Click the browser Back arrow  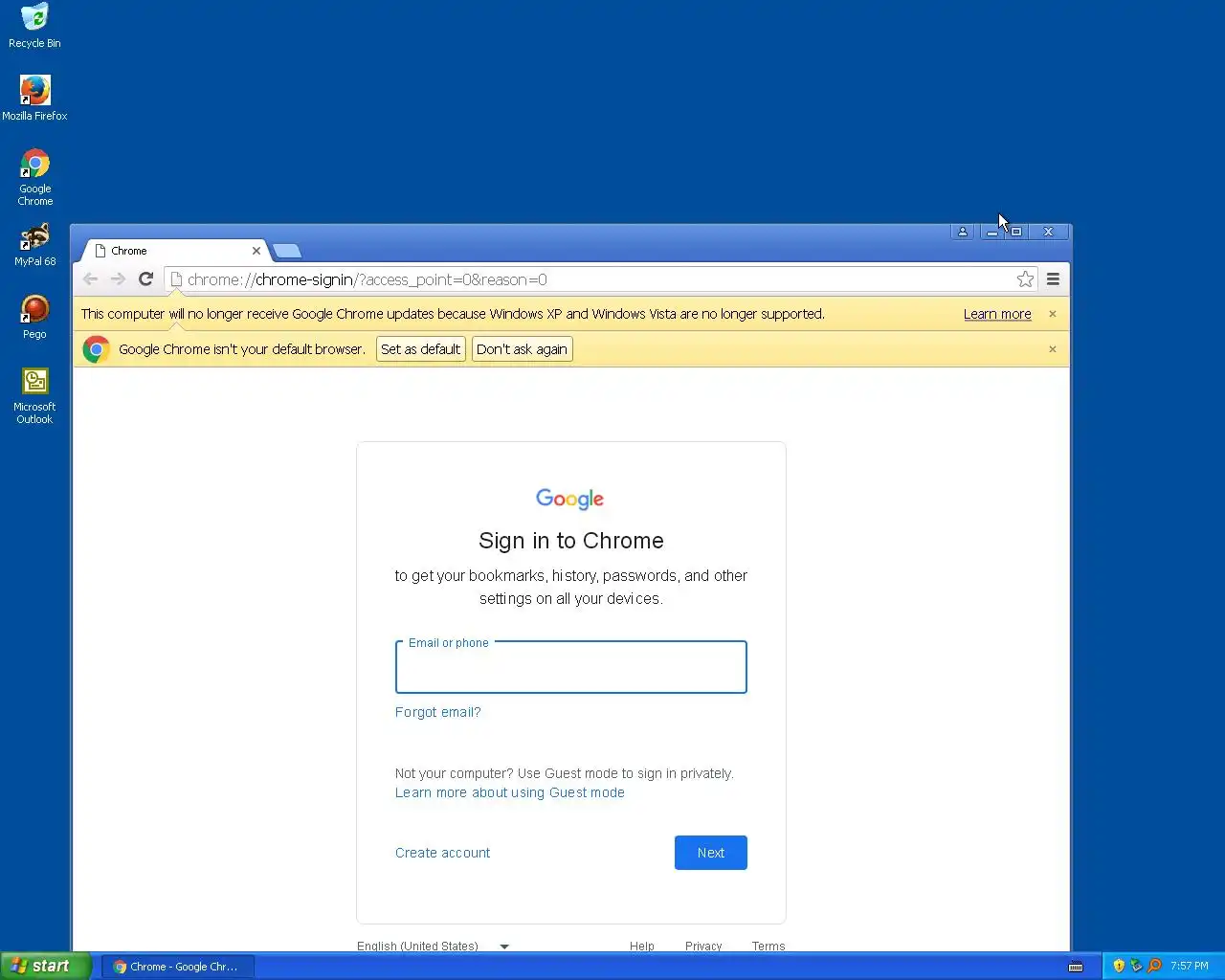coord(90,279)
